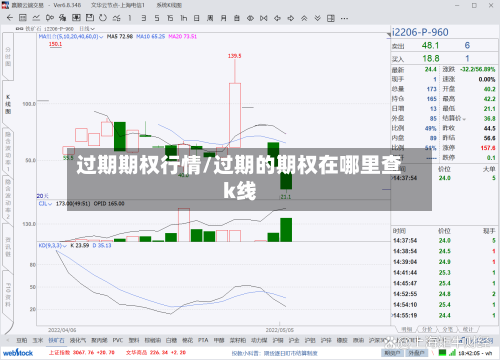500x360 pixels.
Task: Click the 139.5 high price label
Action: click(234, 56)
